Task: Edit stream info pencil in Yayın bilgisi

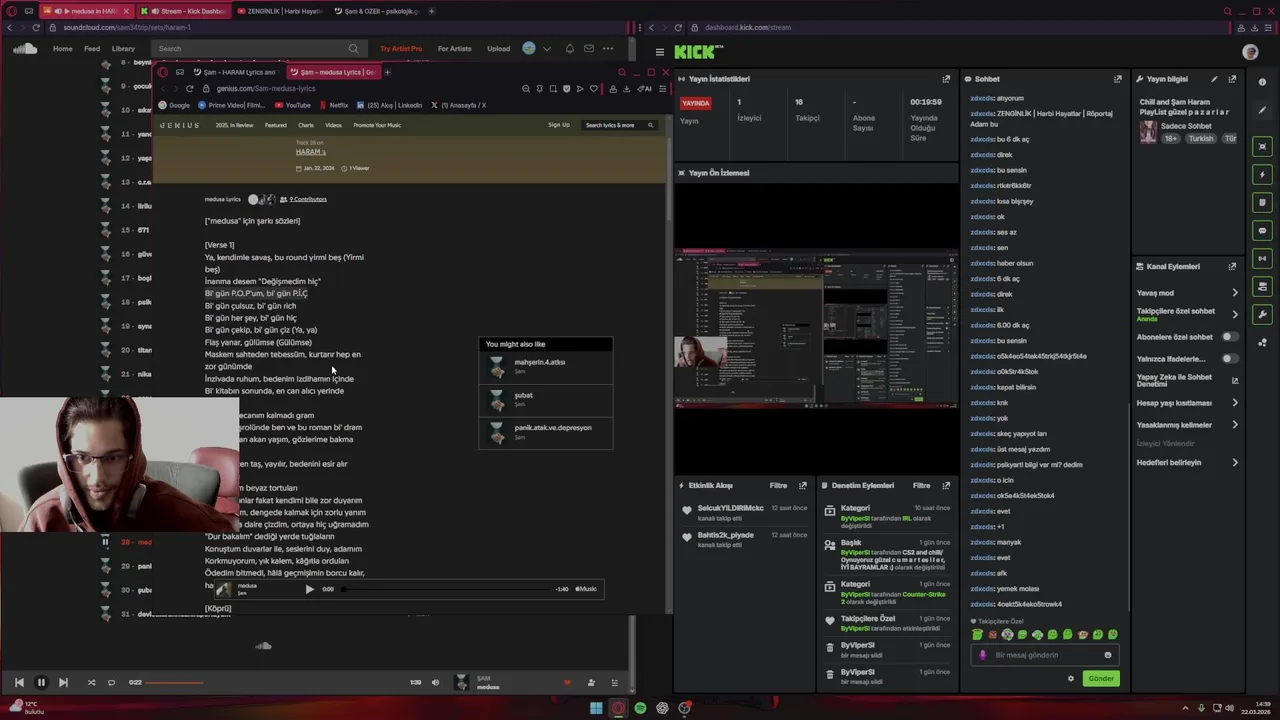Action: pos(1214,79)
